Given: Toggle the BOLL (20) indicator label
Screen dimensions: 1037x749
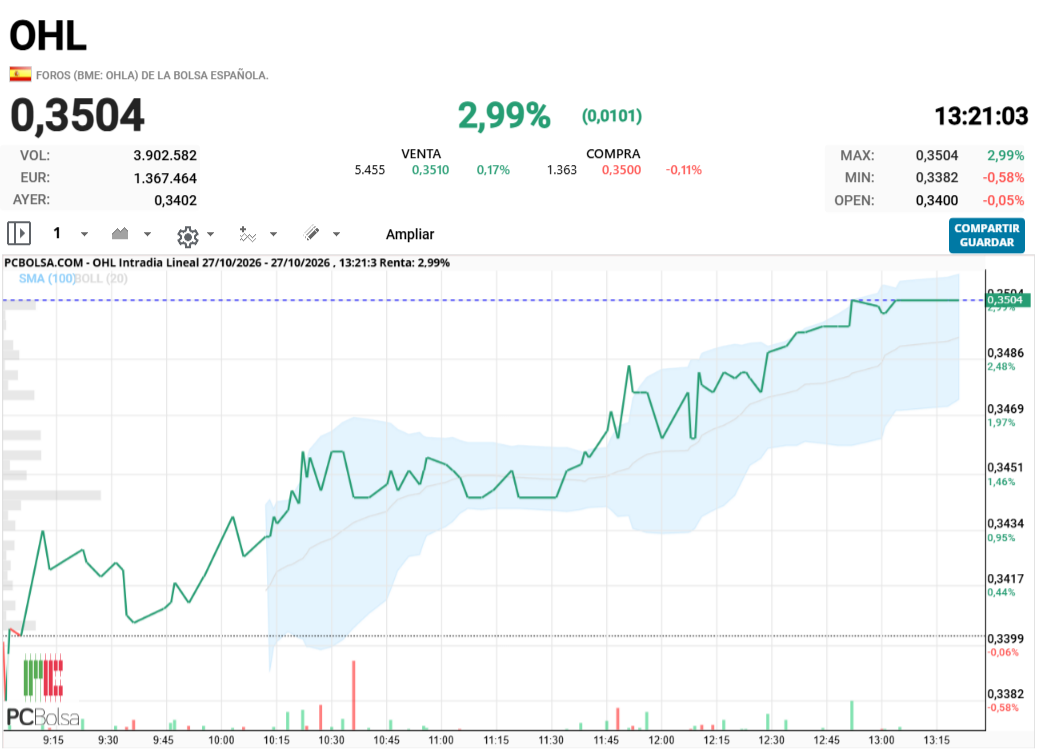Looking at the screenshot, I should (101, 278).
